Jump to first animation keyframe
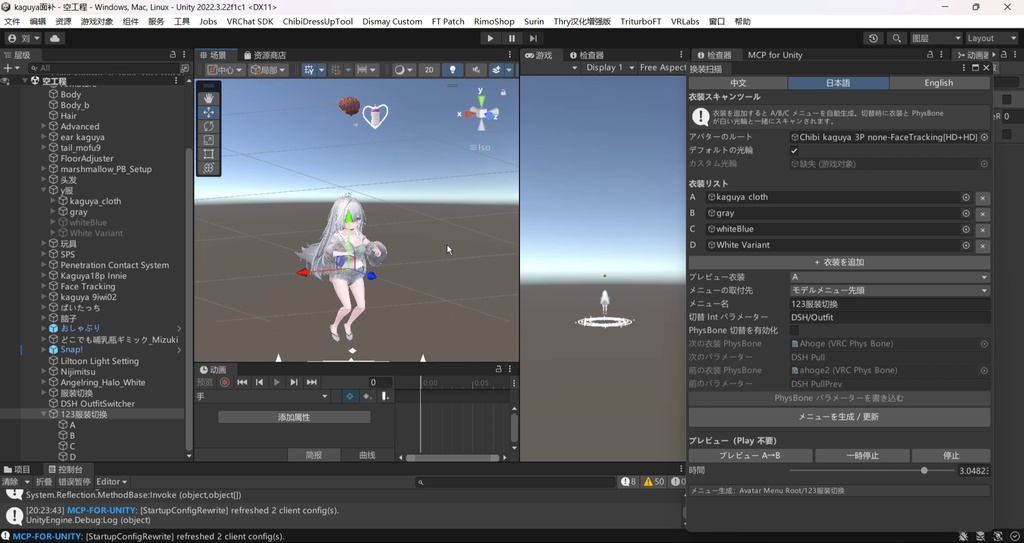The width and height of the screenshot is (1024, 543). [x=242, y=382]
